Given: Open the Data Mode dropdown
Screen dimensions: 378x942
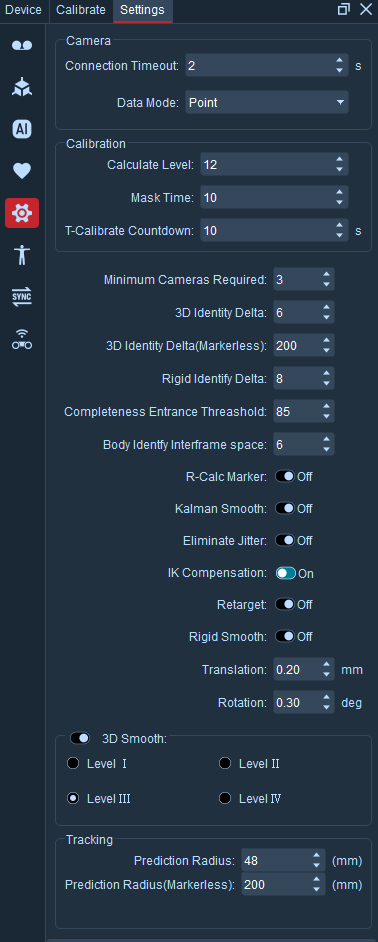Looking at the screenshot, I should [267, 103].
